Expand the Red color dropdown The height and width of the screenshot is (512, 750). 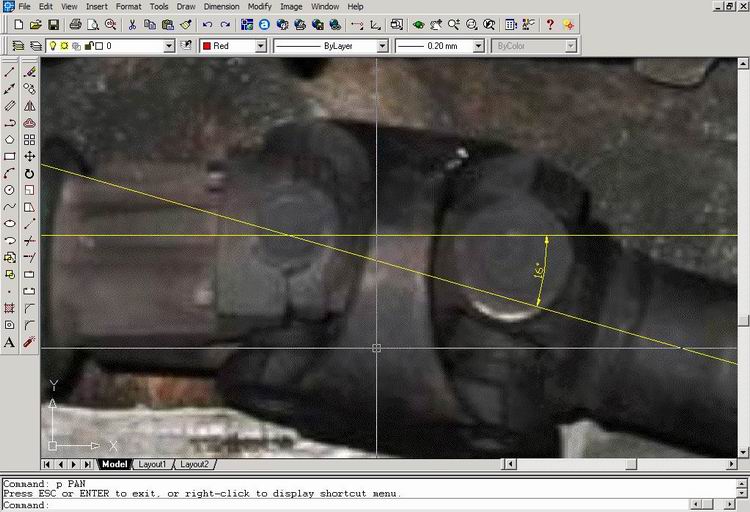click(261, 46)
